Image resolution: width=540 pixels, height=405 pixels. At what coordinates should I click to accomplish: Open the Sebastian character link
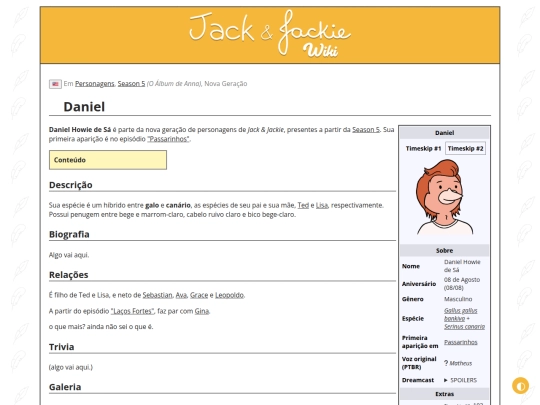(157, 295)
